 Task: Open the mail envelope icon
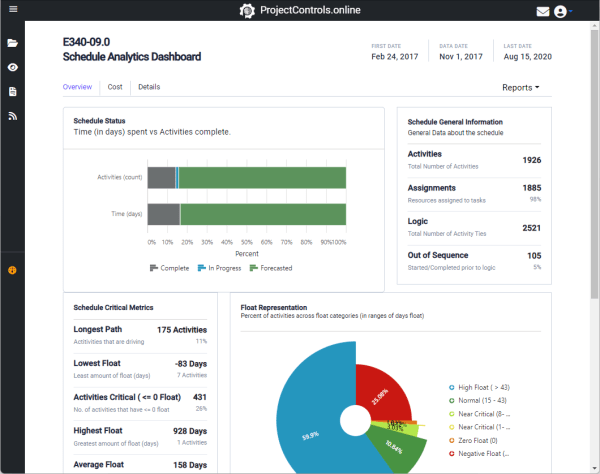pyautogui.click(x=543, y=12)
